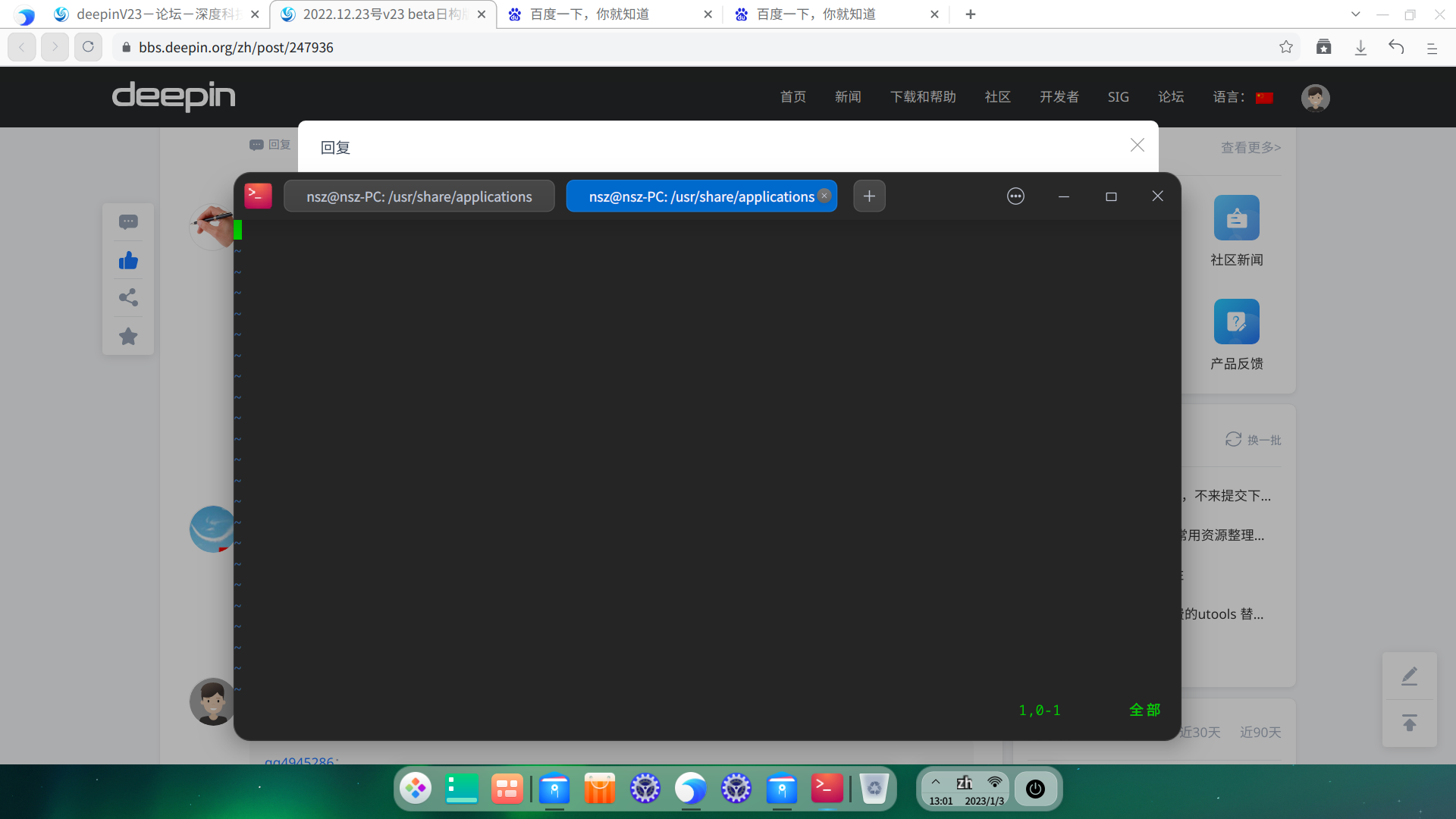This screenshot has width=1456, height=819.
Task: Open the 社区新闻 community news icon
Action: click(1236, 218)
